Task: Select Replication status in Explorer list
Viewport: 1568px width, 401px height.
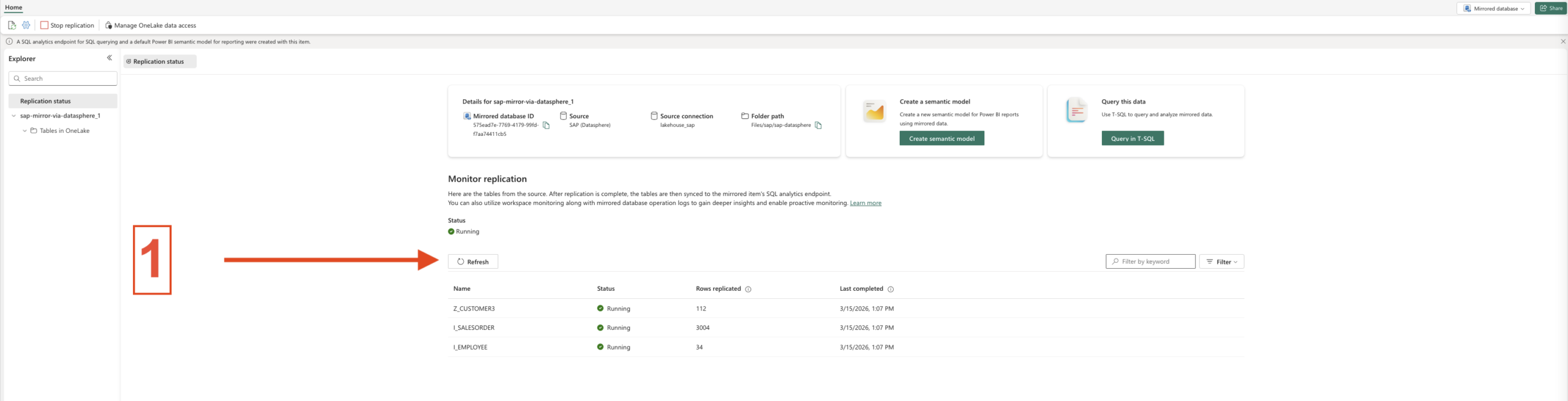Action: pyautogui.click(x=46, y=101)
